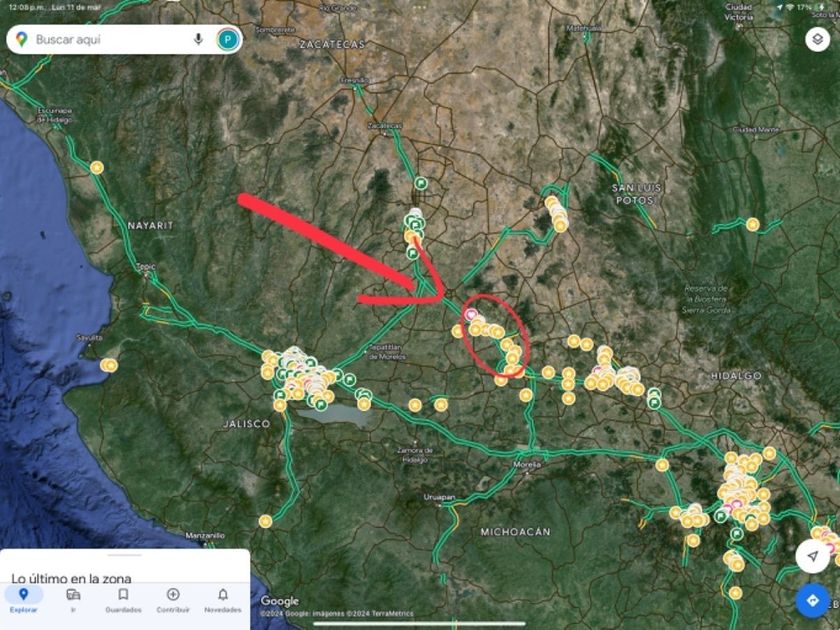Tap the blue directions button
This screenshot has height=630, width=840.
click(x=813, y=600)
